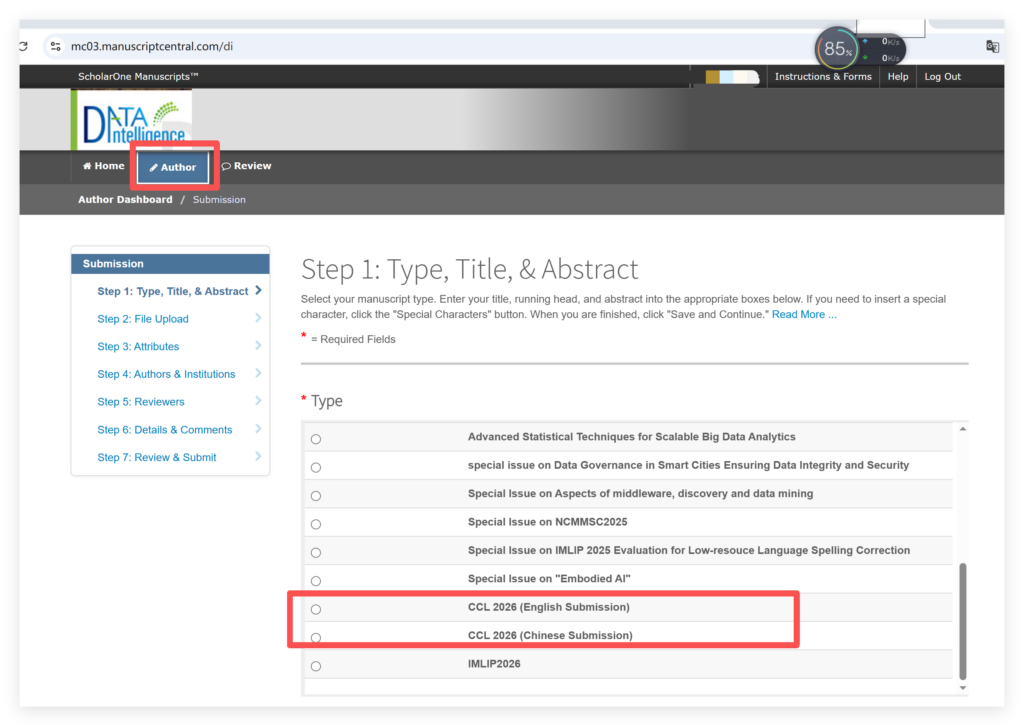
Task: Go to Step 3: Attributes
Action: [138, 346]
